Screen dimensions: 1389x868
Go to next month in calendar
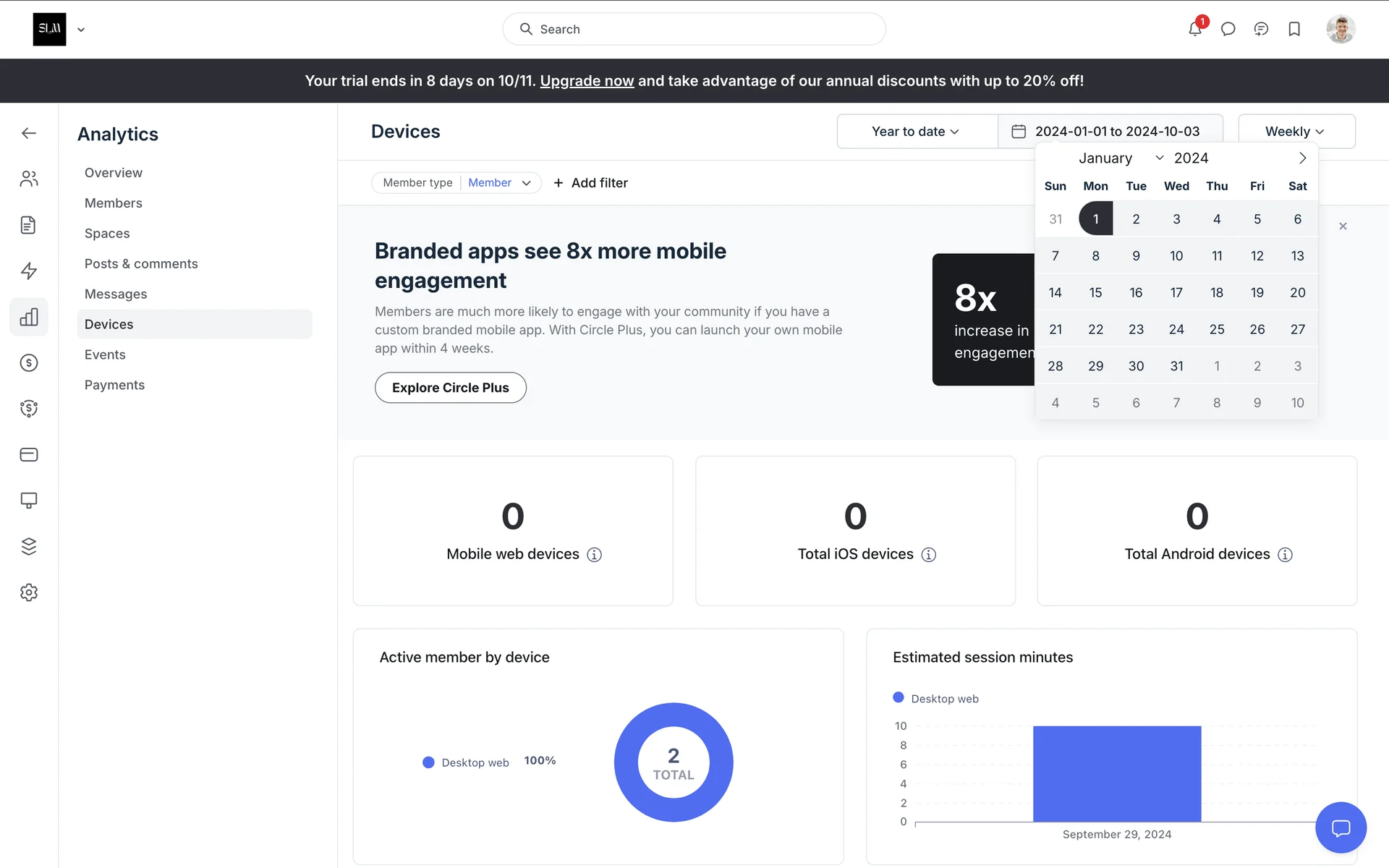click(1302, 158)
